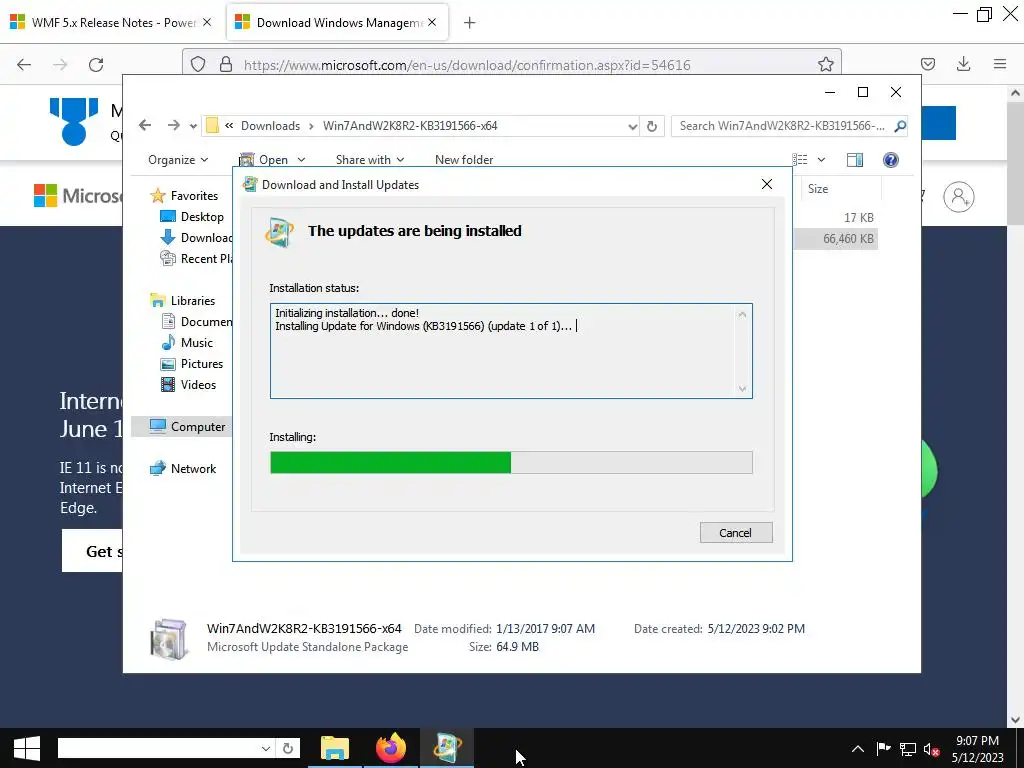Go back in Firefox
Screen dimensions: 1024x768
(x=24, y=65)
